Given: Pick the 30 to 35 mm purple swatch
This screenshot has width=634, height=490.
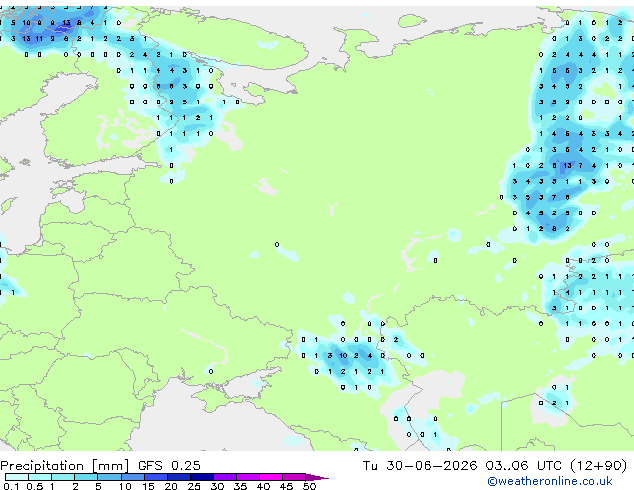Looking at the screenshot, I should pos(225,477).
